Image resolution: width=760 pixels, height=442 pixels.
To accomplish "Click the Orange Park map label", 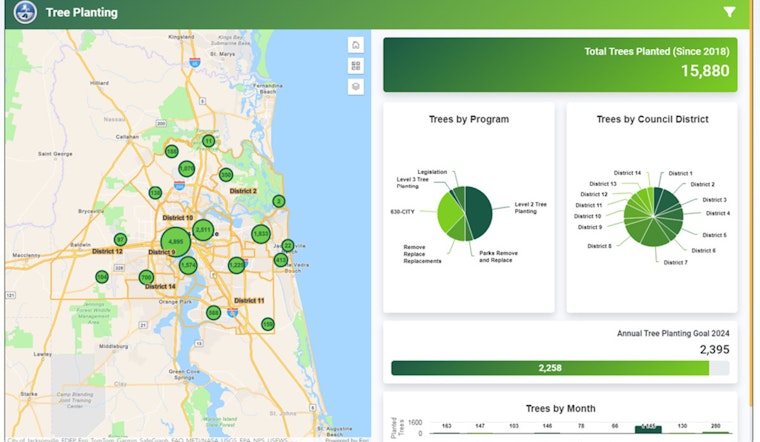I will coord(175,302).
